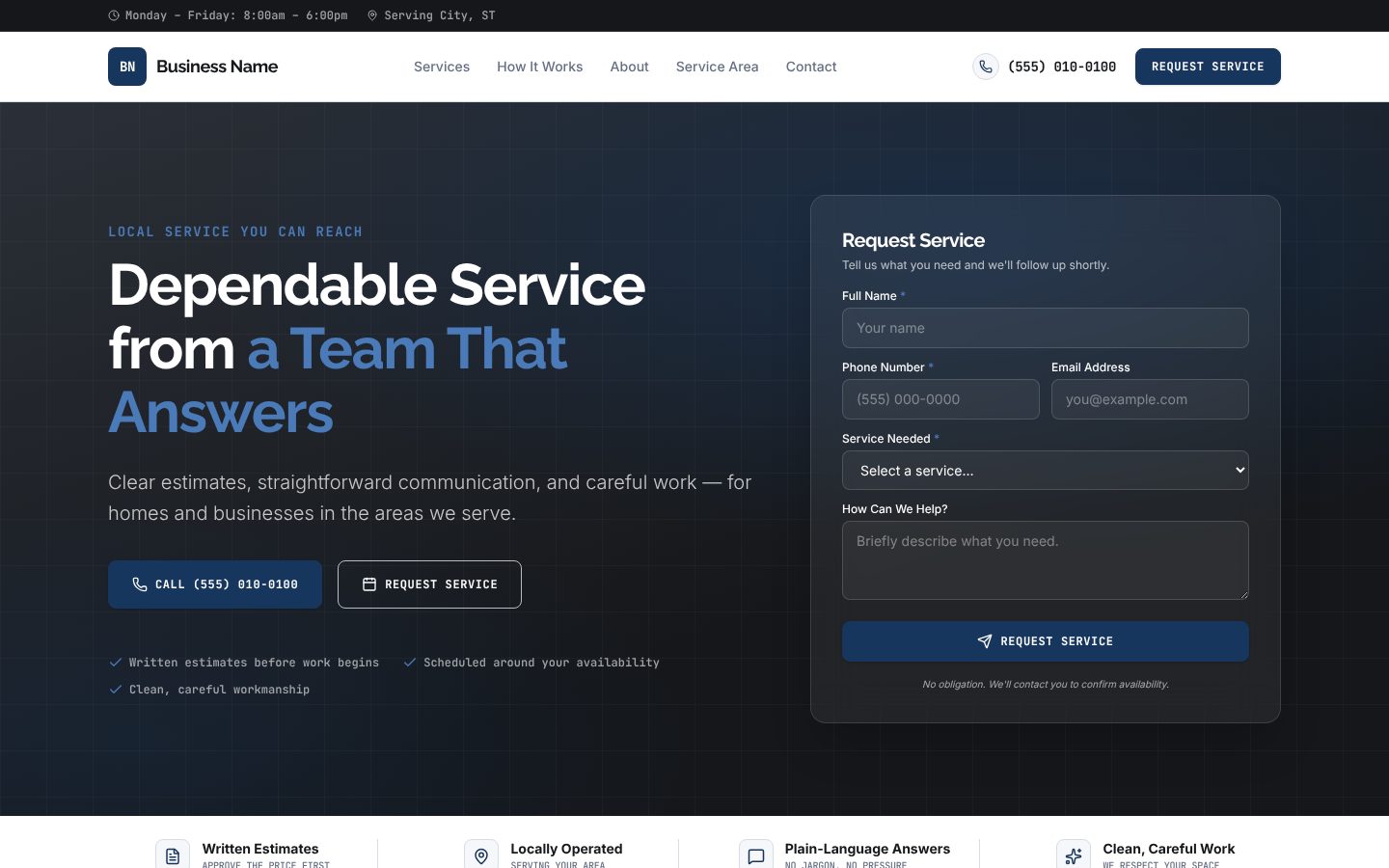Open the About nav link

click(x=629, y=67)
